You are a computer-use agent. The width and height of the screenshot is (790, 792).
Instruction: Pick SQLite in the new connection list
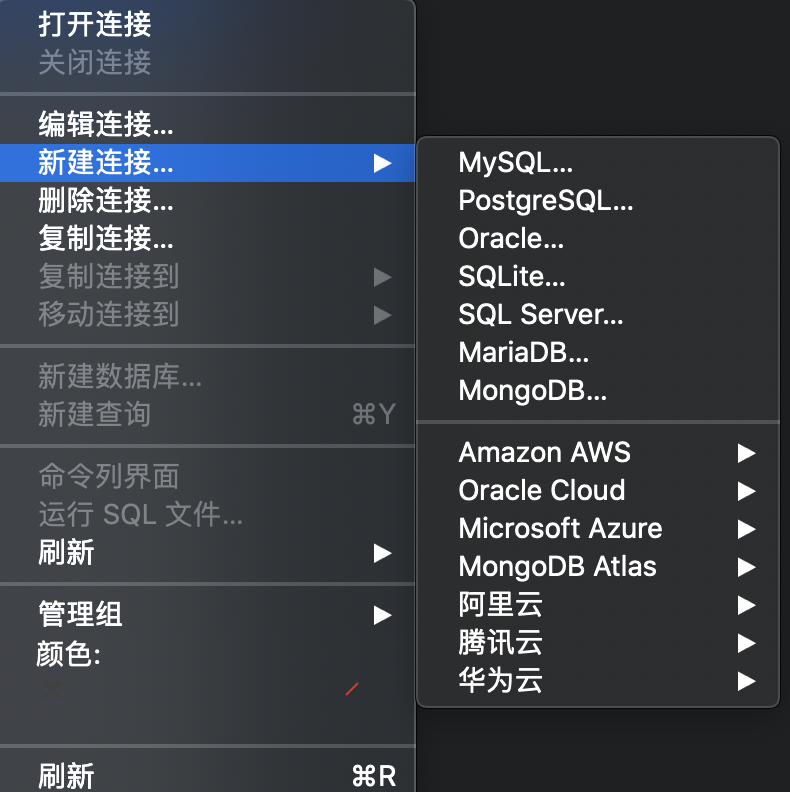[512, 277]
